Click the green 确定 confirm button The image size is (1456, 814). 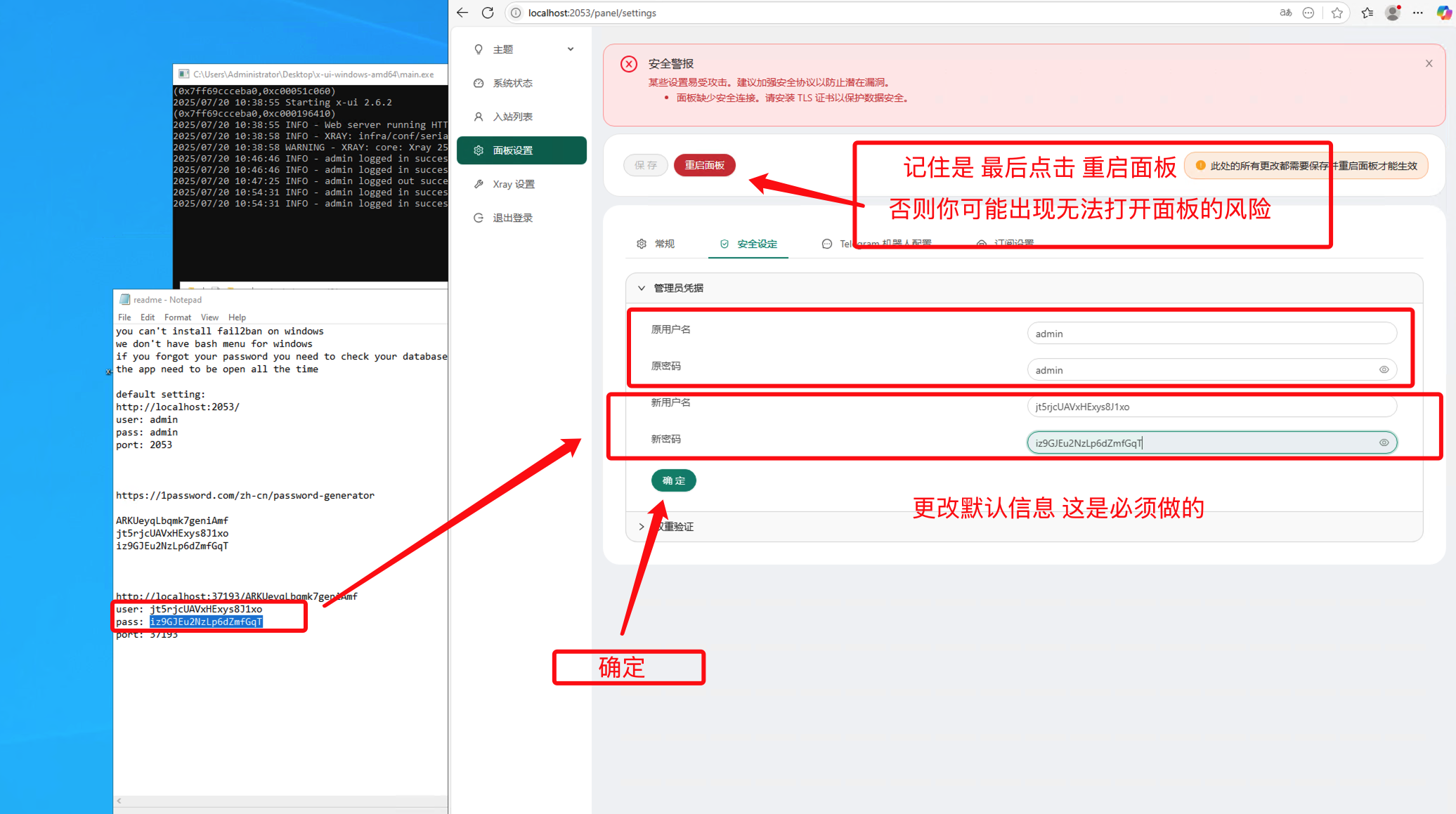pos(673,480)
